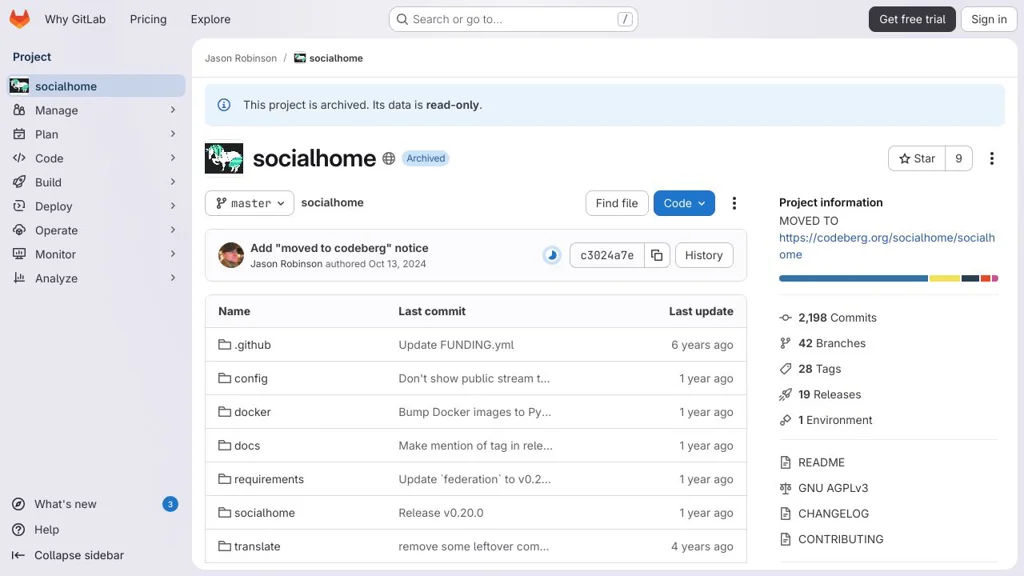
Task: Click Jason Robinson's commit avatar
Action: (231, 255)
